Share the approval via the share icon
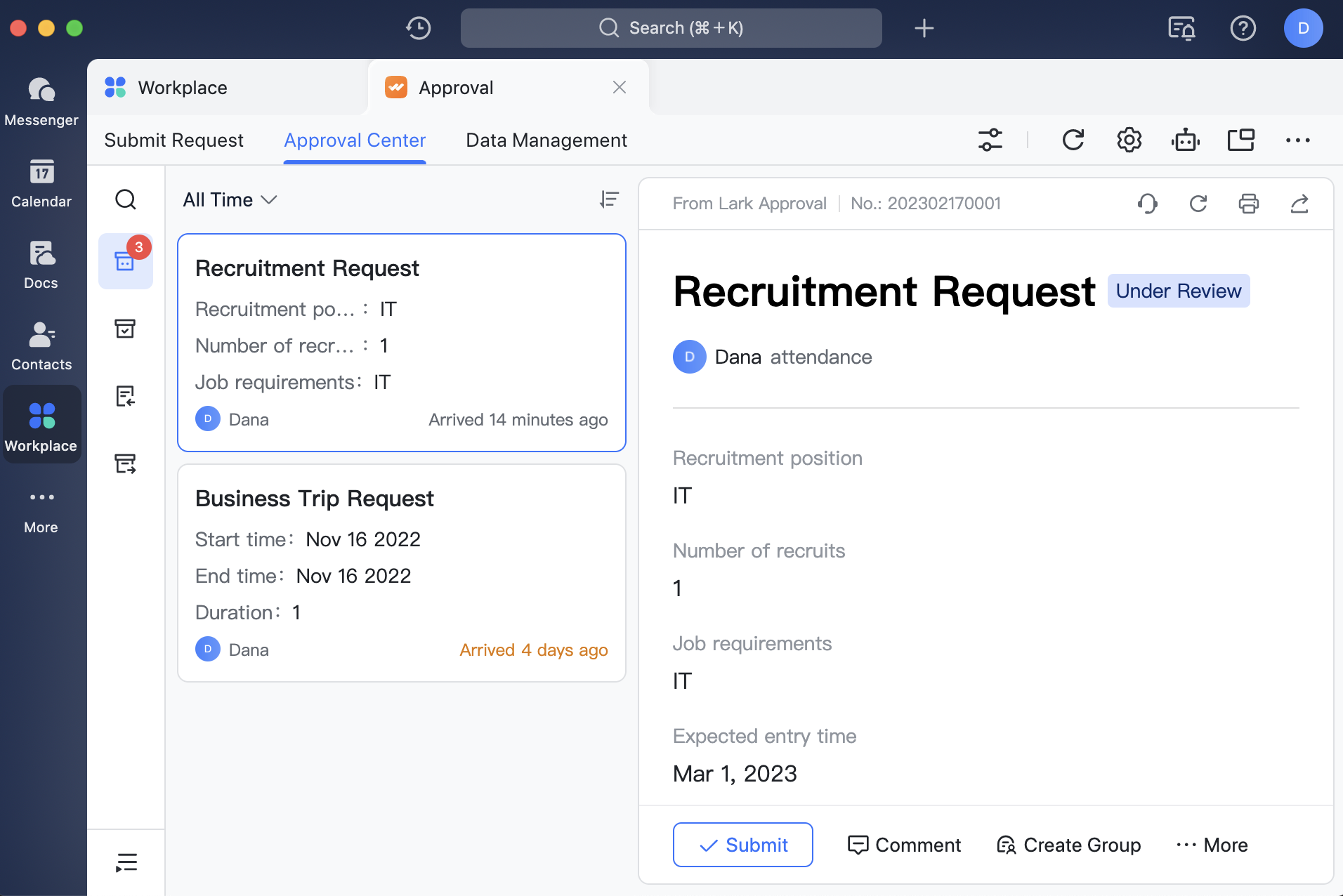Image resolution: width=1343 pixels, height=896 pixels. 1300,203
